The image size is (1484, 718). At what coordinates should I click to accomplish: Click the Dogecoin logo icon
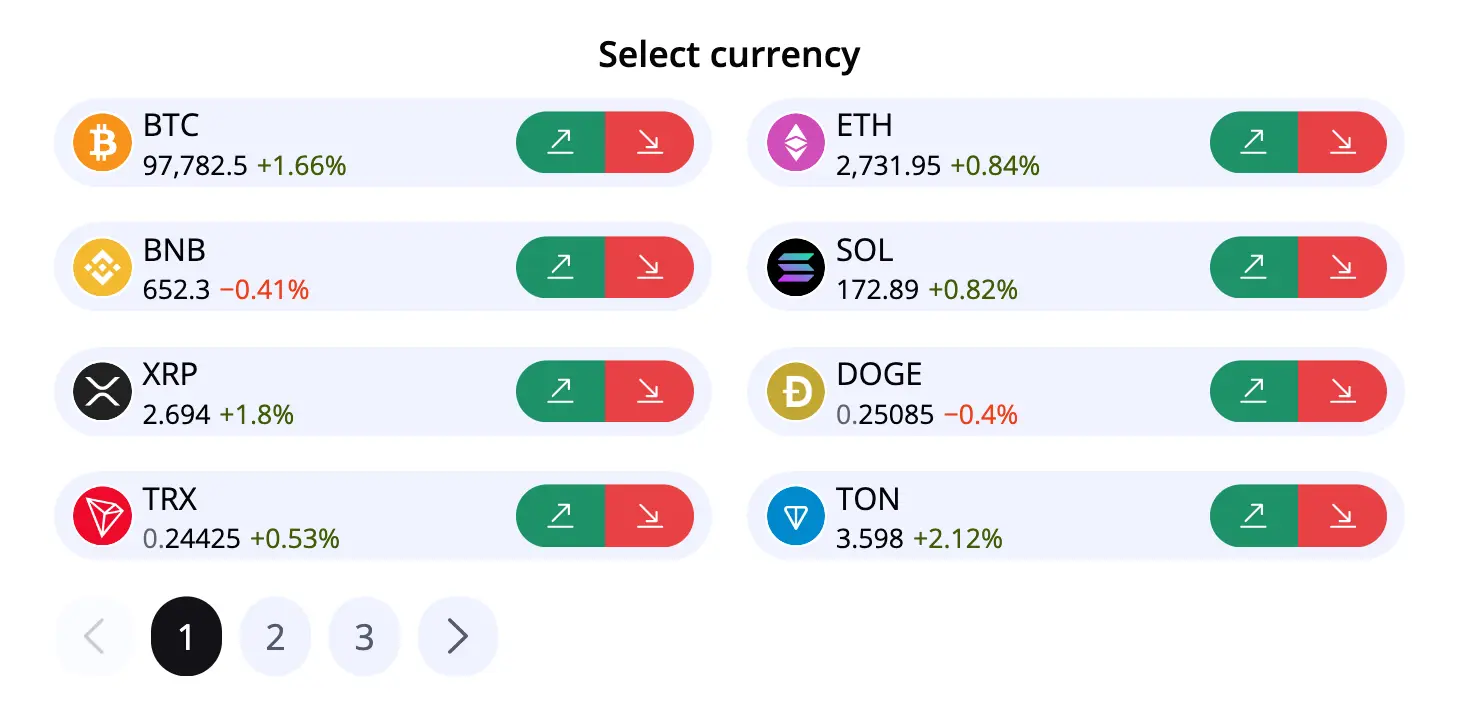pos(796,391)
